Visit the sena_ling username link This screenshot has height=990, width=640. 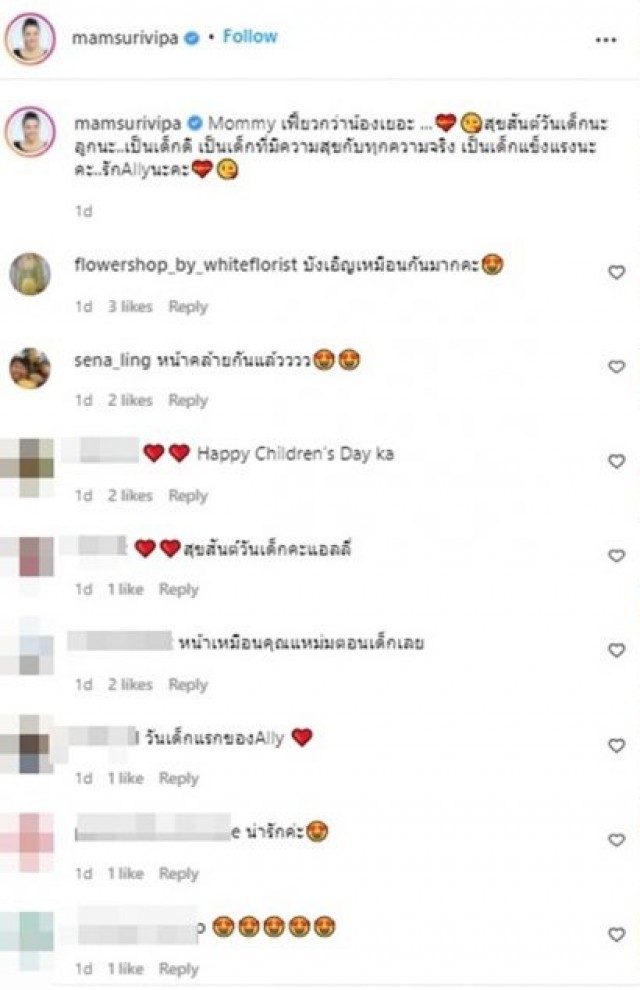(x=112, y=361)
